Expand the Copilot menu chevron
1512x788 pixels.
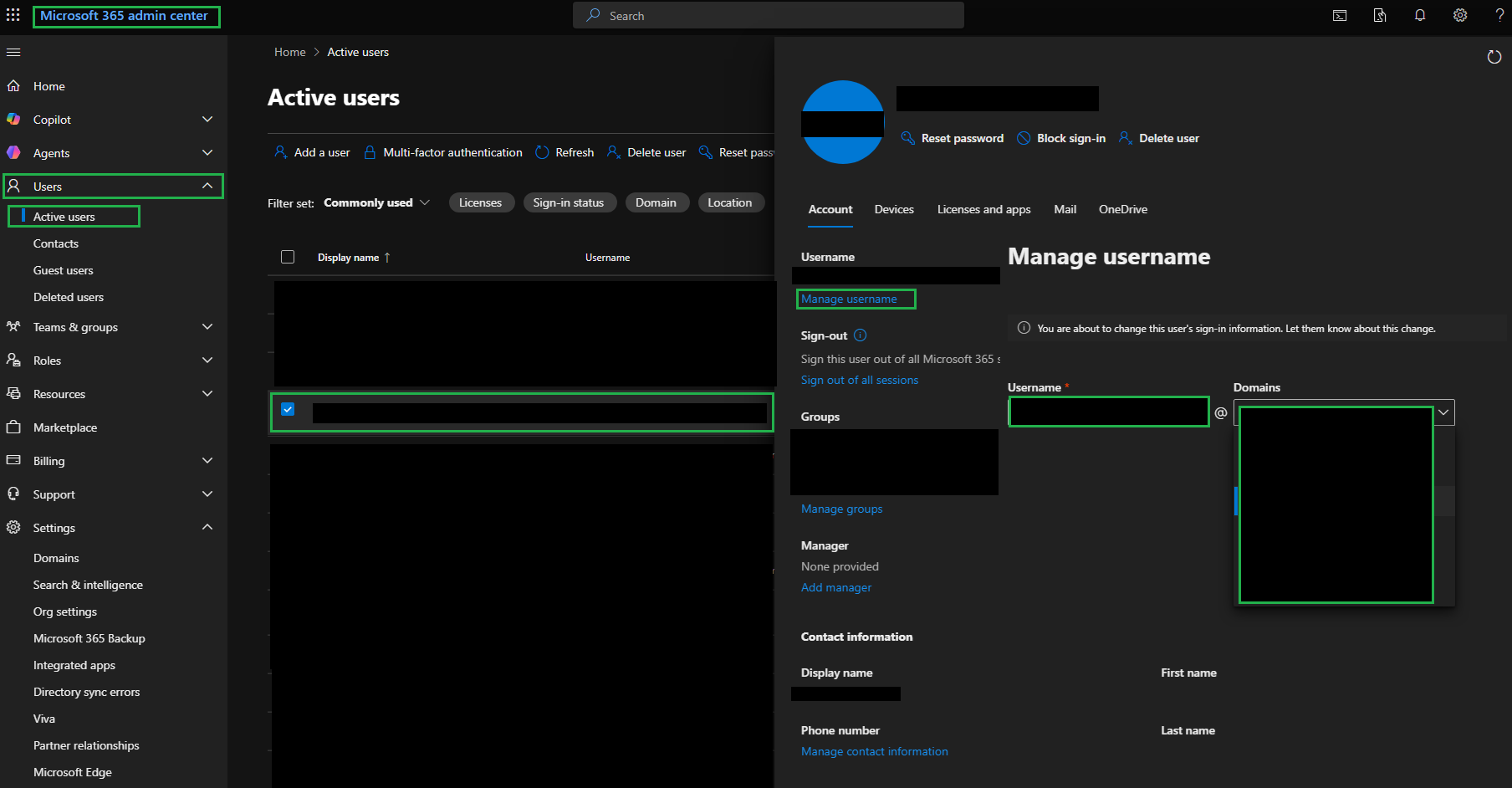point(207,120)
